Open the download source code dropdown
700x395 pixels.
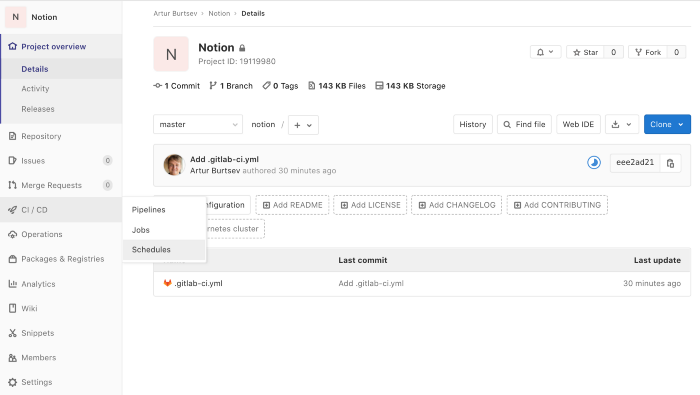point(621,125)
